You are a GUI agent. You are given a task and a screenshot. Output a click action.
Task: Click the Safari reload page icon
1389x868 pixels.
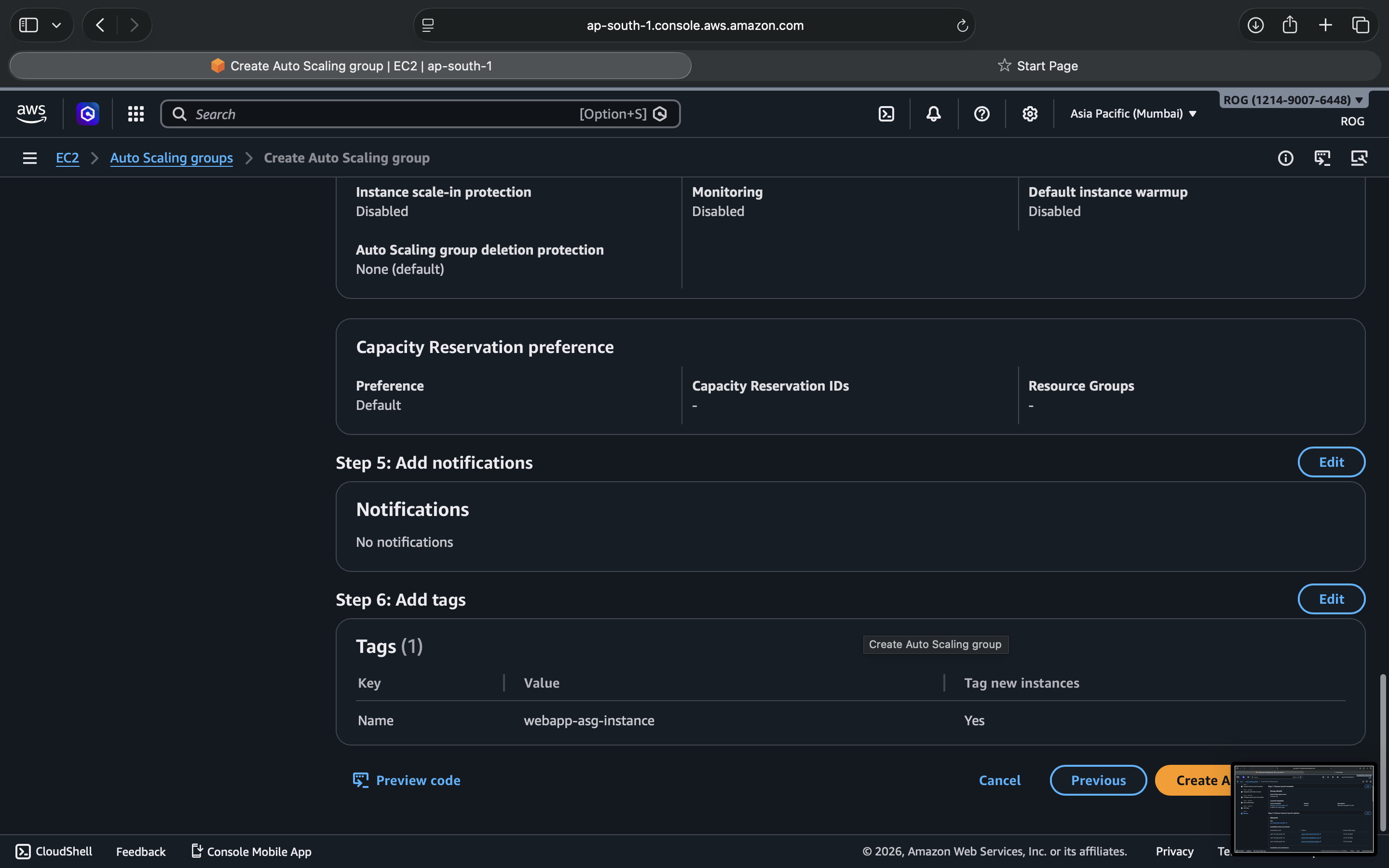pyautogui.click(x=962, y=25)
